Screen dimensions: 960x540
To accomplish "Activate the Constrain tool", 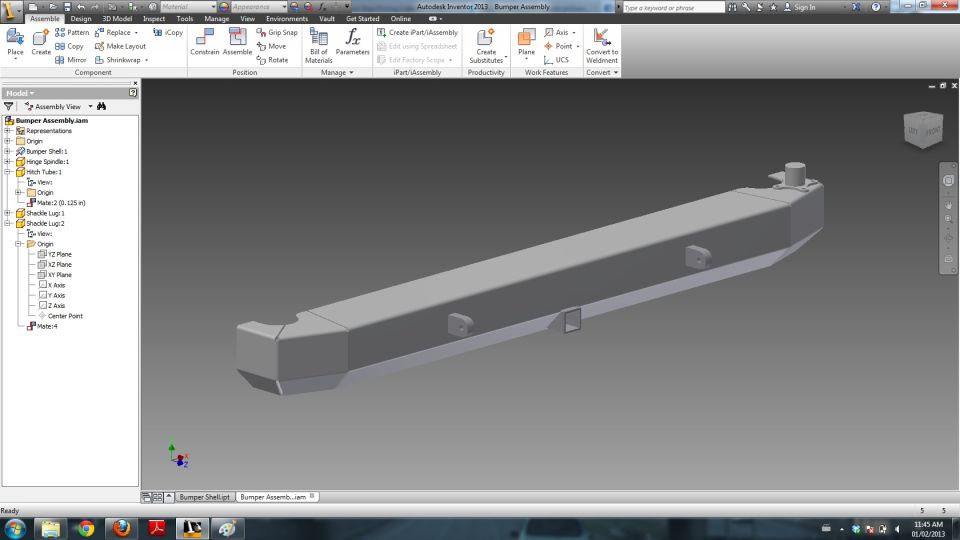I will click(204, 42).
